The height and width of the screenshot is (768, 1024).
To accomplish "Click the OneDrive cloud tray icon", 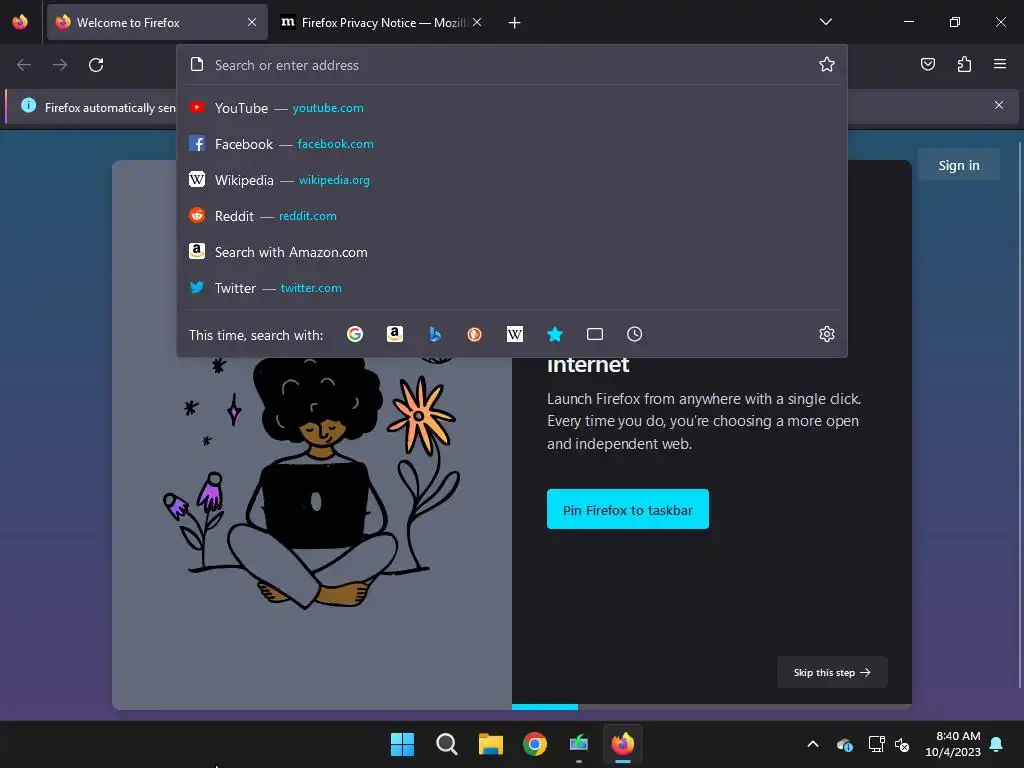I will click(x=844, y=744).
